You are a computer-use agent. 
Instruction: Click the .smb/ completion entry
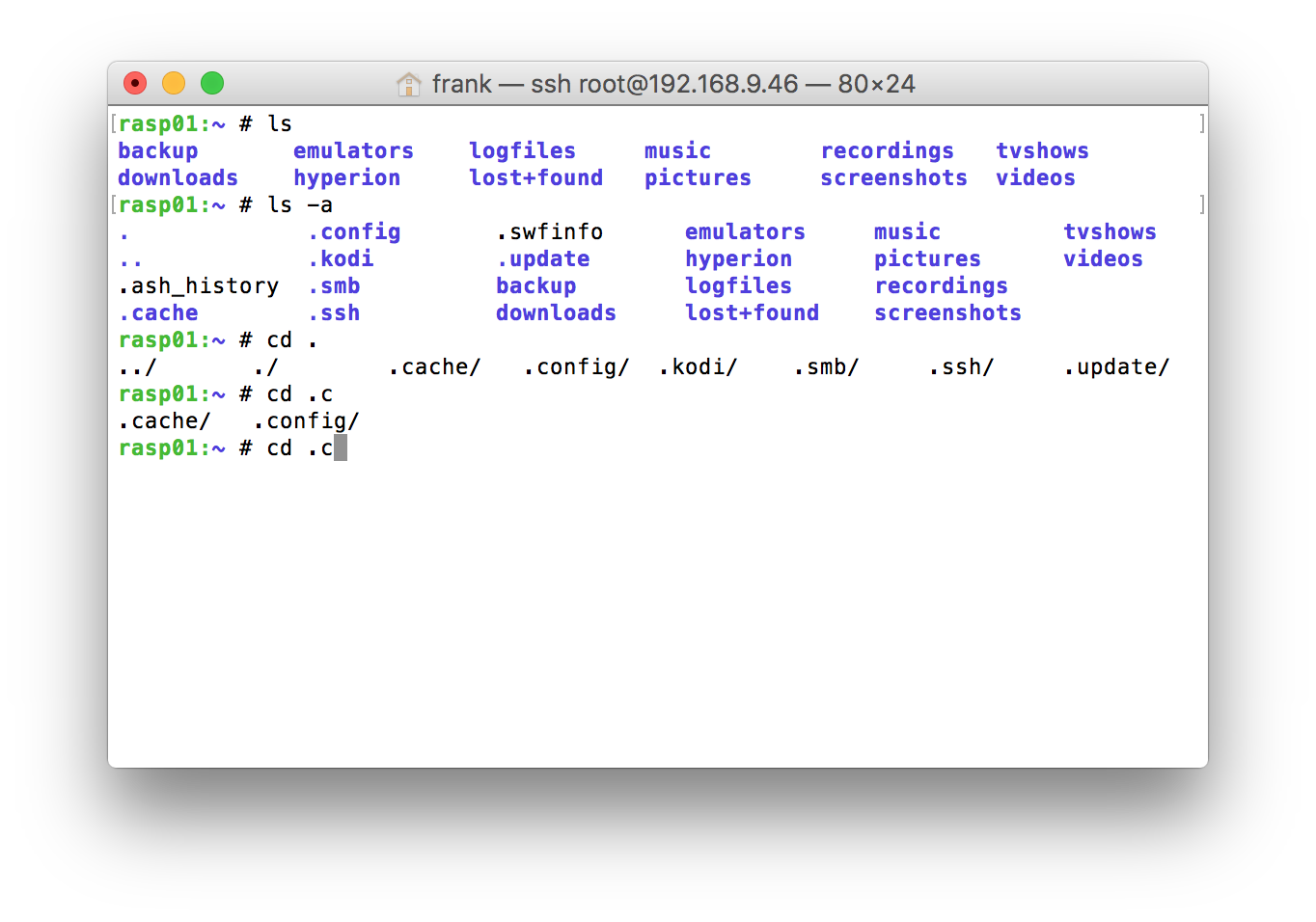[x=827, y=367]
